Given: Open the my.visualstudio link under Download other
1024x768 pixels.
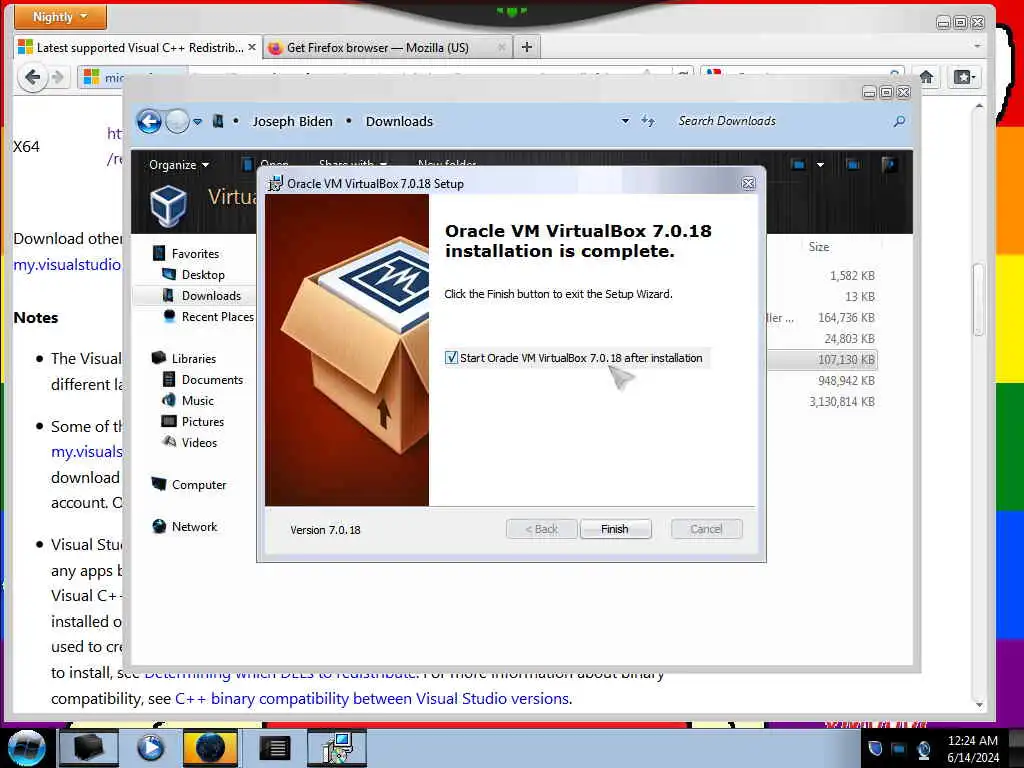Looking at the screenshot, I should [67, 264].
